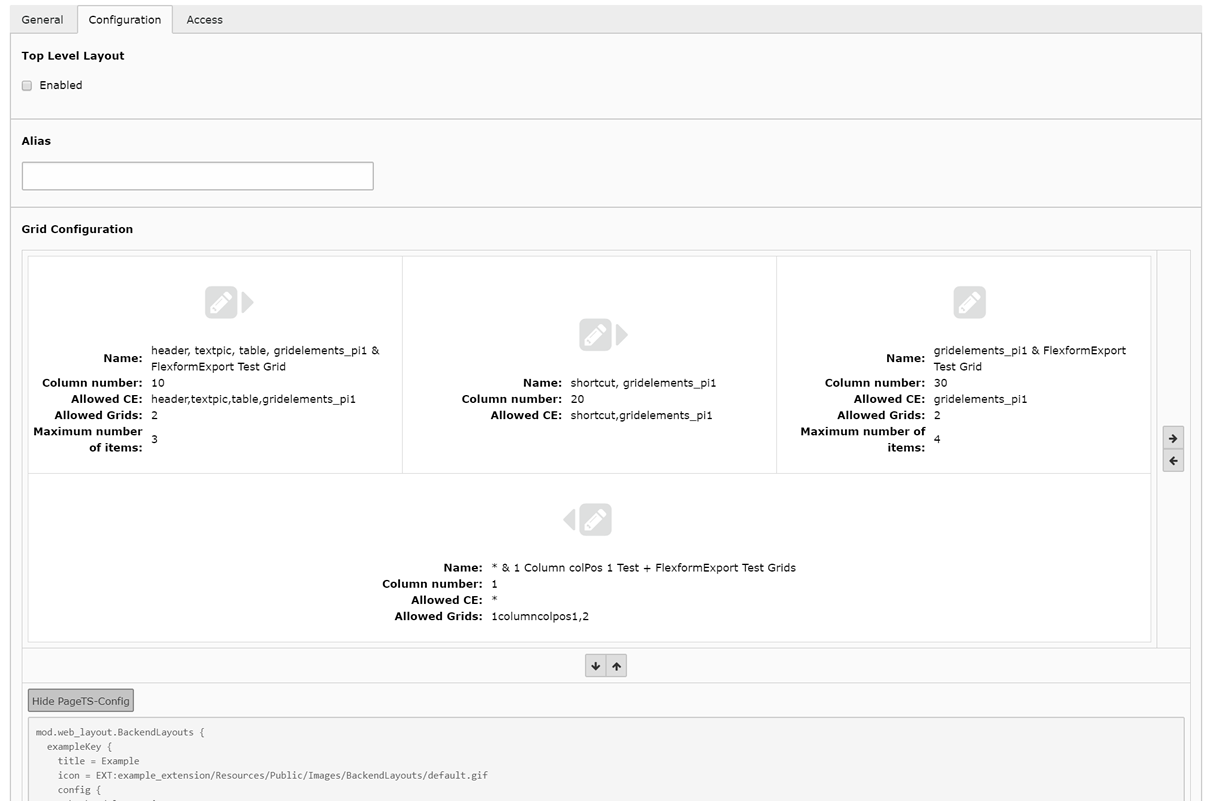Viewport: 1209px width, 801px height.
Task: Click the 'shortcut, gridelements_pi1' name text in grid
Action: [643, 383]
